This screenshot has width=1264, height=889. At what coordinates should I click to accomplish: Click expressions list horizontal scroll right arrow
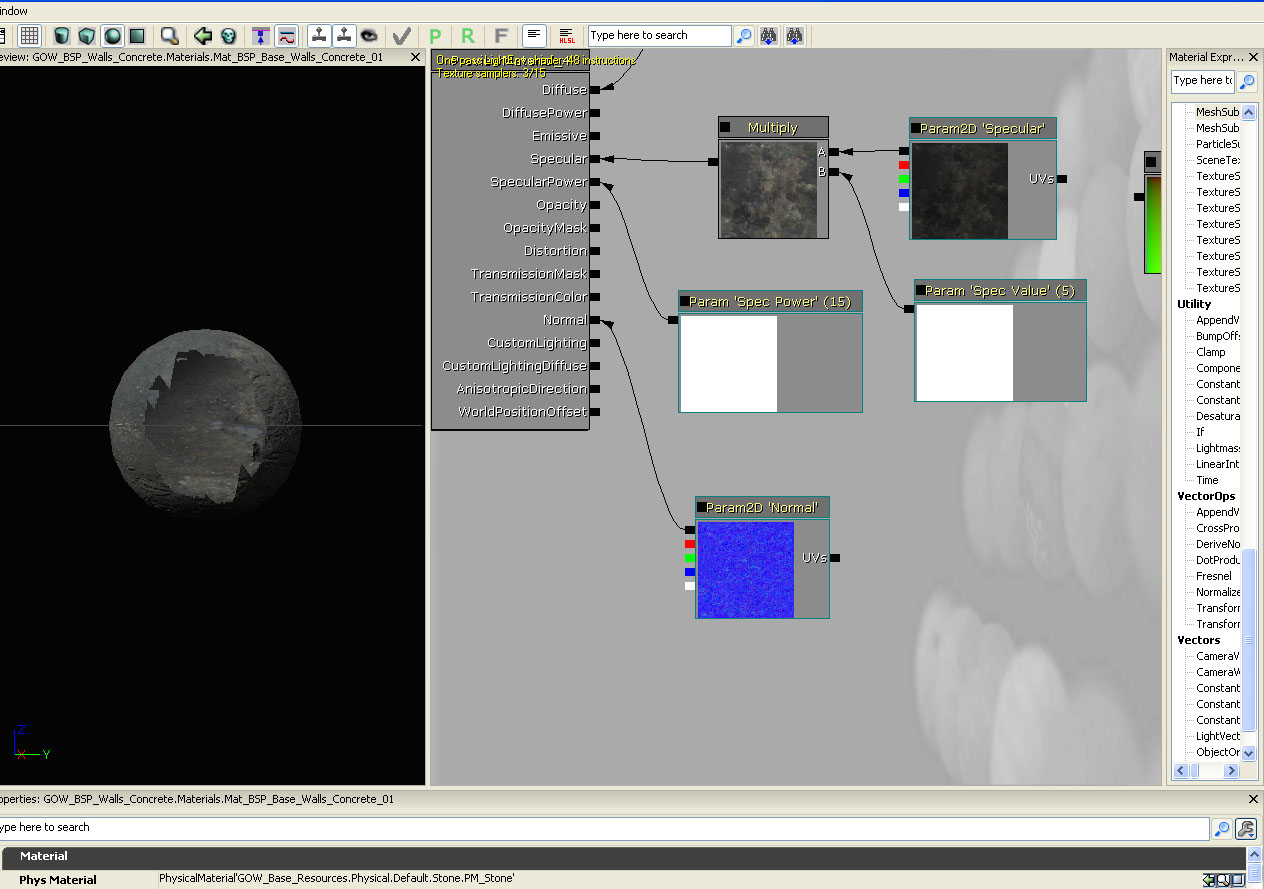tap(1231, 771)
